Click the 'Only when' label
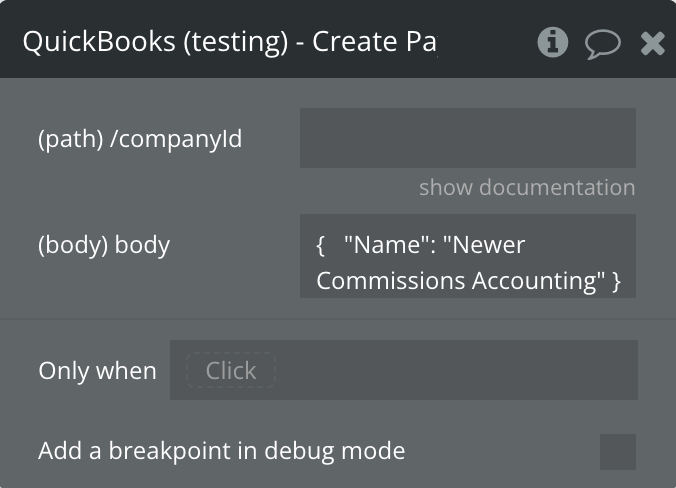The image size is (676, 488). pyautogui.click(x=97, y=370)
